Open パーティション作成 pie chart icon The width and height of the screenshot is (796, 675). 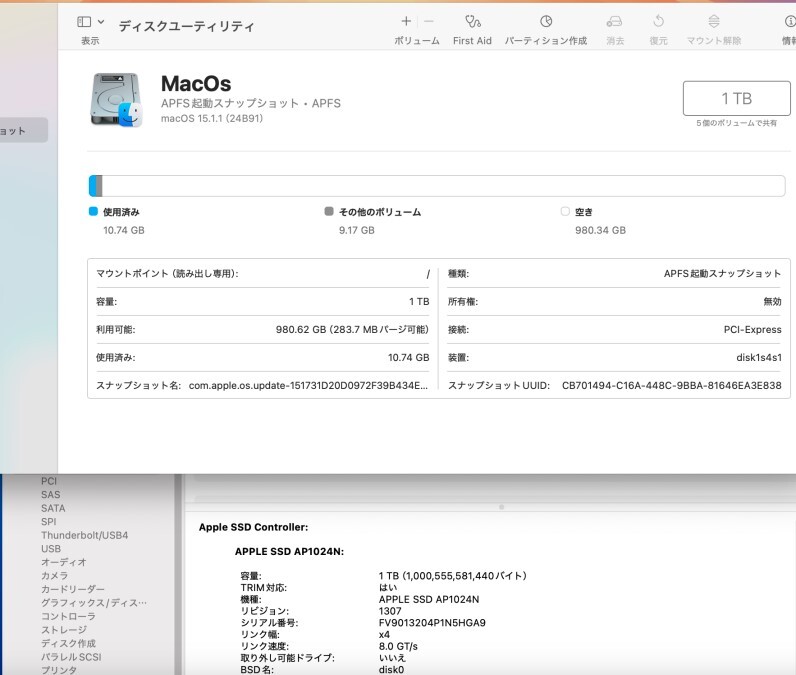[x=546, y=21]
